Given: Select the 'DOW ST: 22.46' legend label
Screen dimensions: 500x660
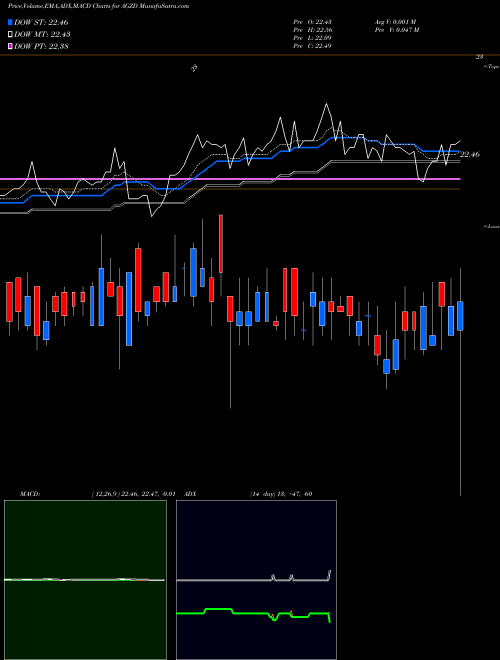Looking at the screenshot, I should (41, 22).
